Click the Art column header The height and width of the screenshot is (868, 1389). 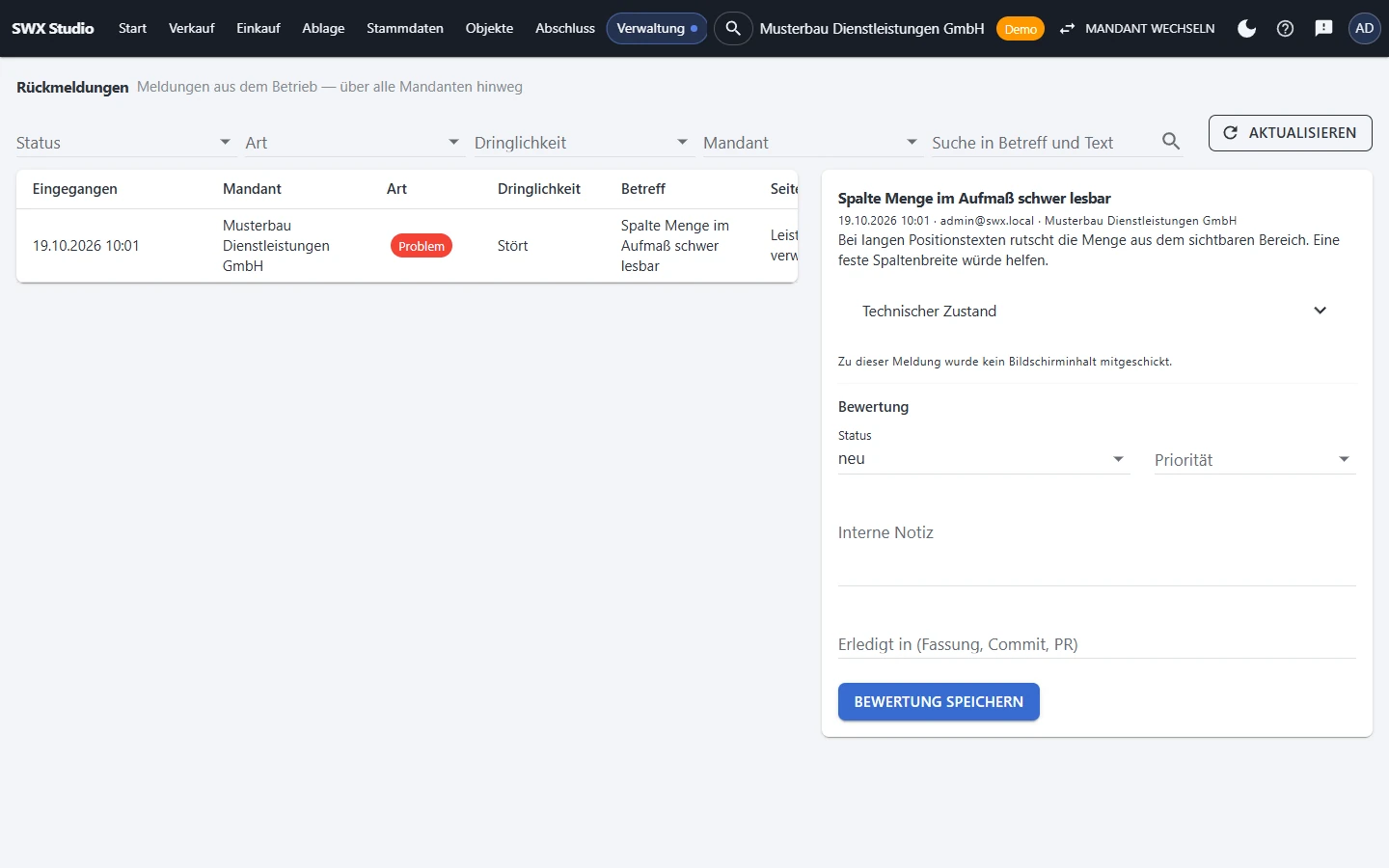coord(396,189)
